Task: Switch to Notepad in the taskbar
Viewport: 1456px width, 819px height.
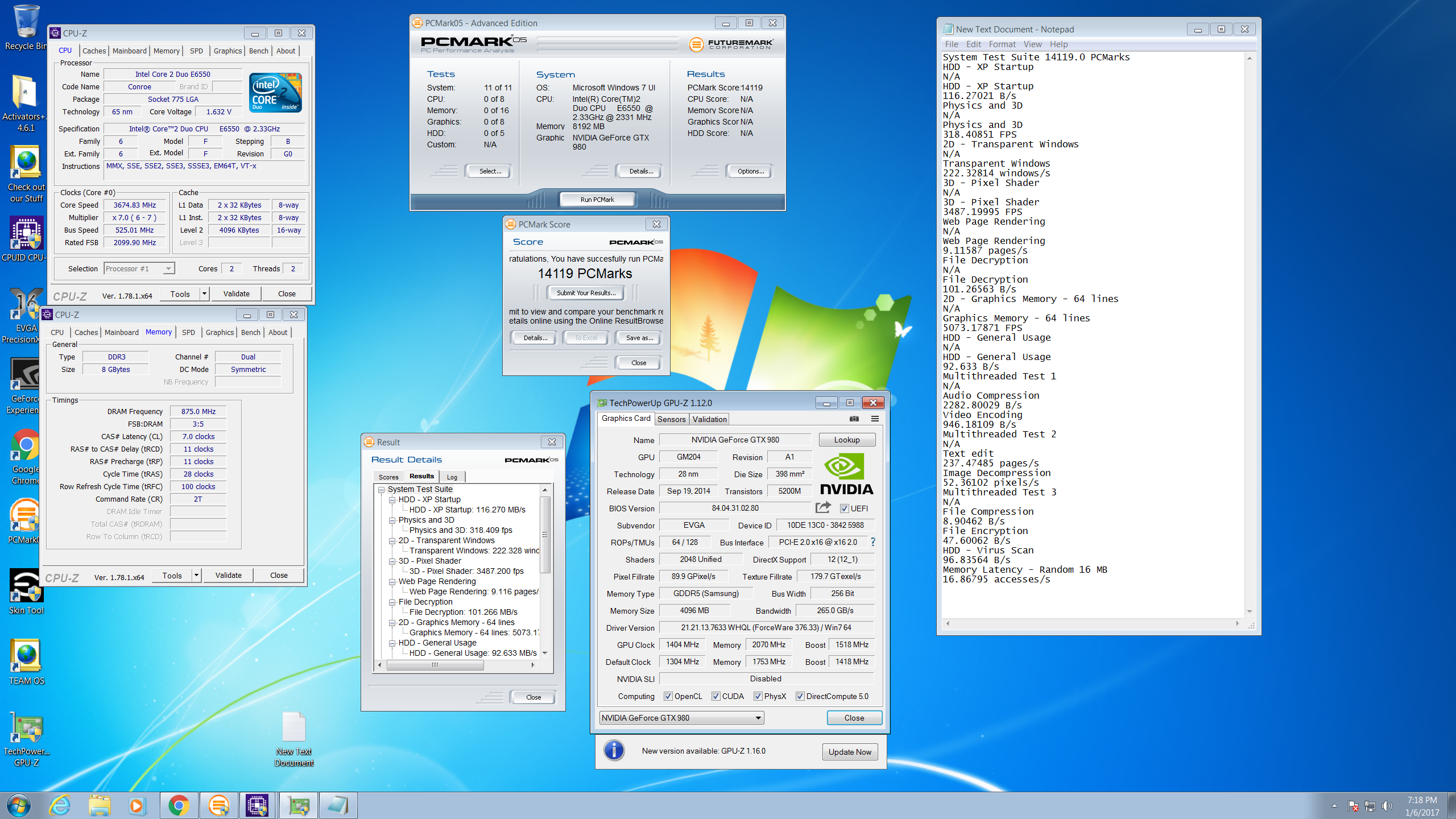Action: click(x=338, y=805)
